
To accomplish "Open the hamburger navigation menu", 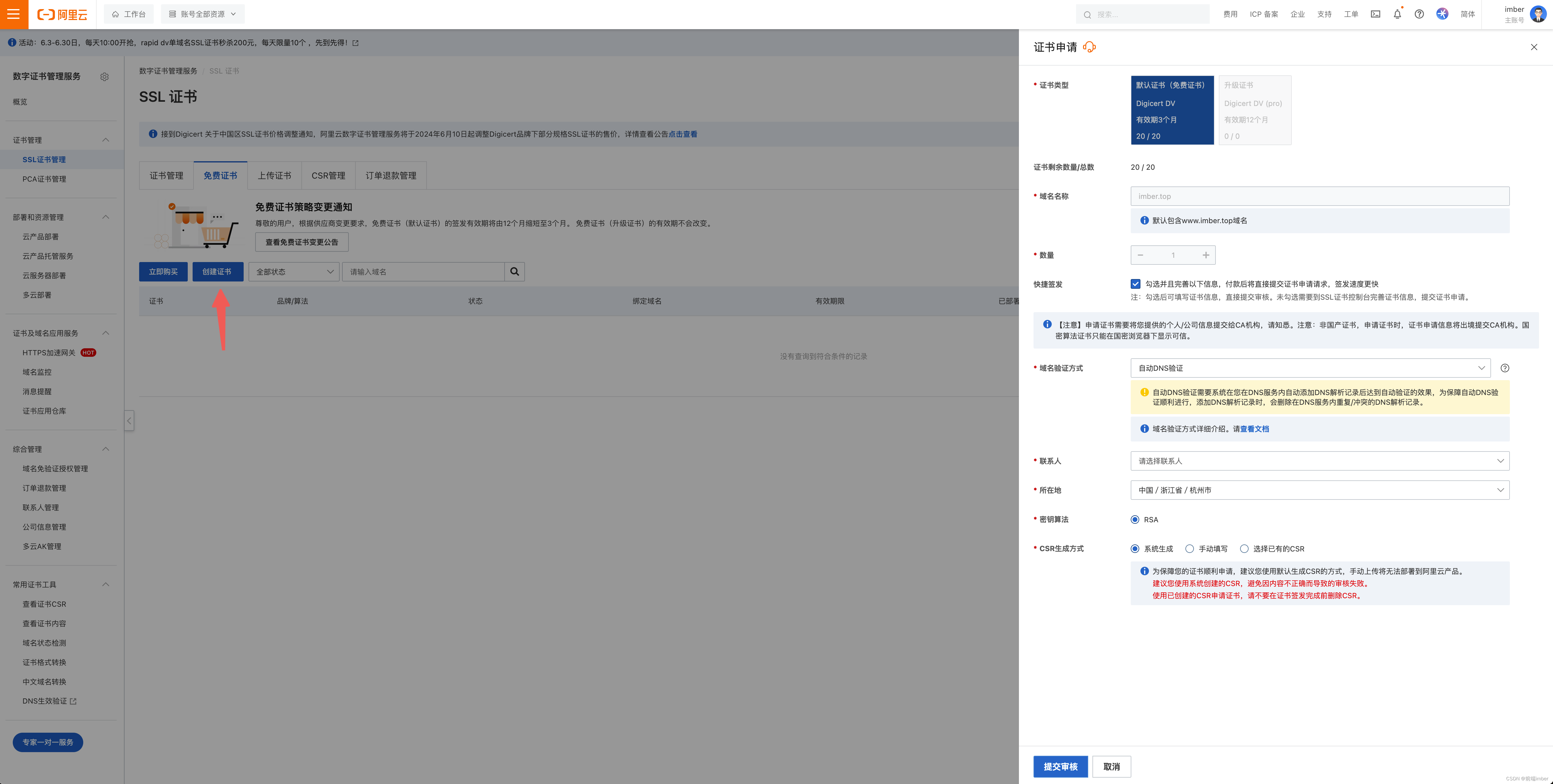I will pos(13,14).
